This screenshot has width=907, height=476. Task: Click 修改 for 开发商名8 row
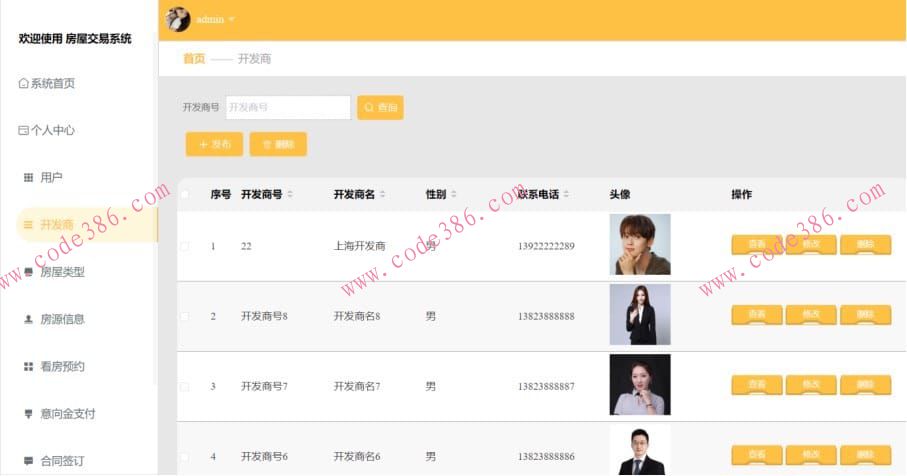coord(811,315)
